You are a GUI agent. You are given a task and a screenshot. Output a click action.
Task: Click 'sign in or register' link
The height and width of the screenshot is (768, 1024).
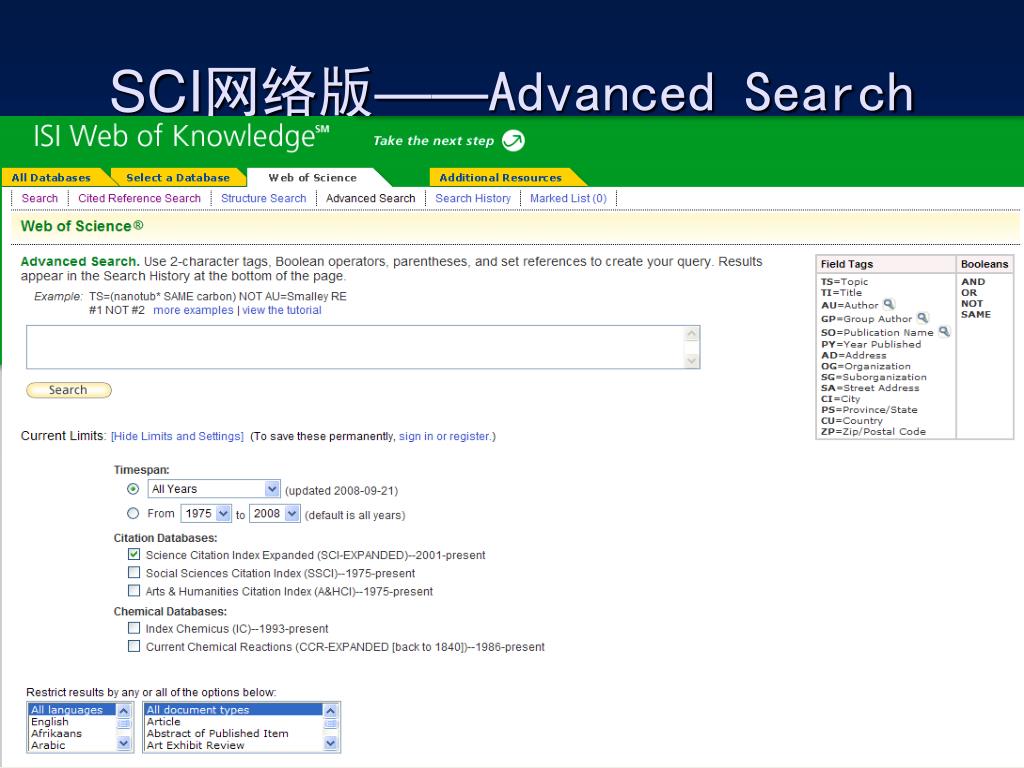[445, 436]
